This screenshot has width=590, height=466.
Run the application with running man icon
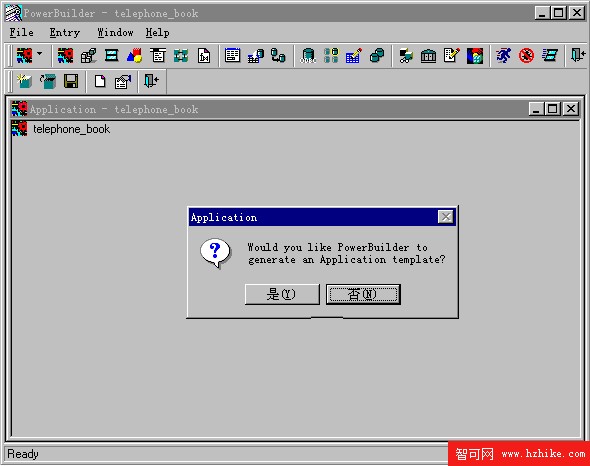click(x=503, y=56)
